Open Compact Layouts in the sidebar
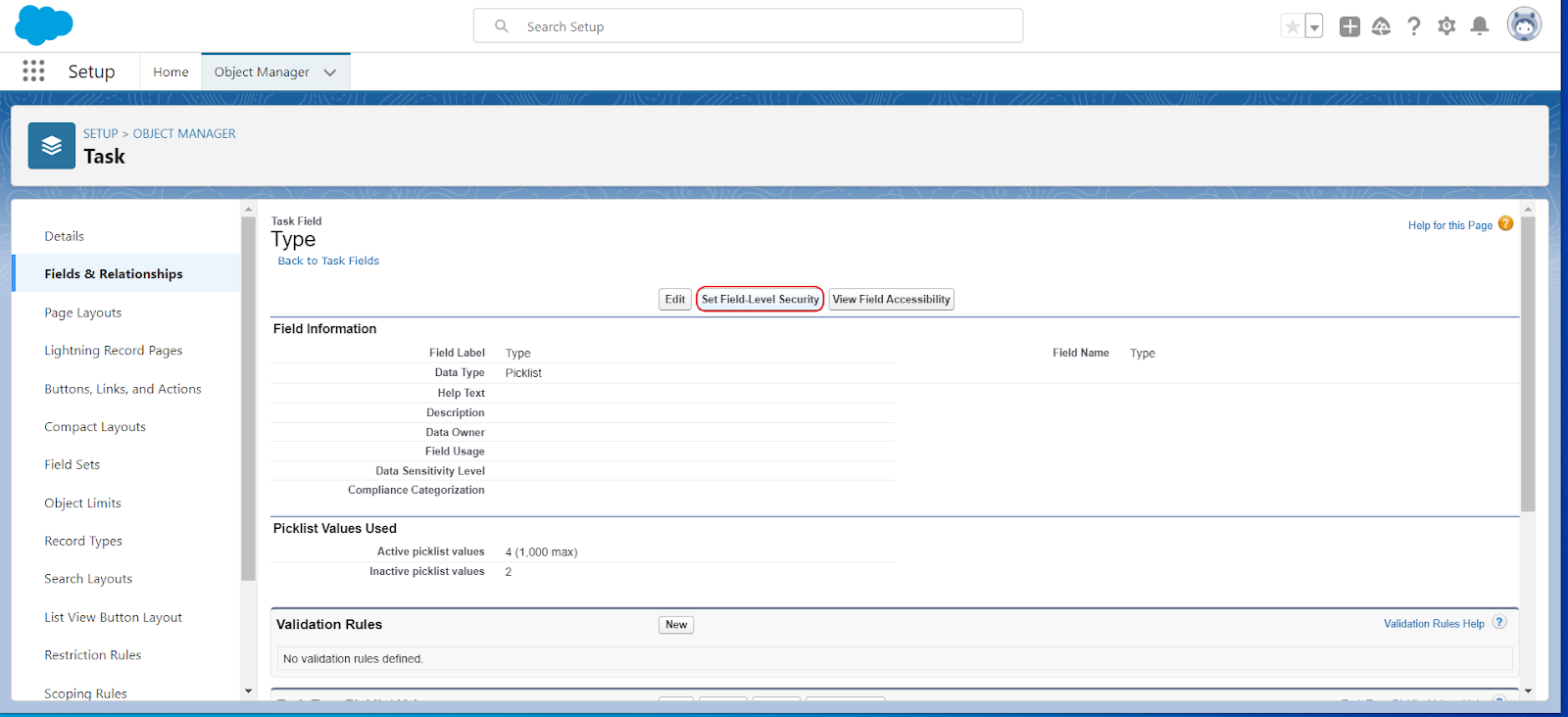The height and width of the screenshot is (717, 1568). pos(95,426)
